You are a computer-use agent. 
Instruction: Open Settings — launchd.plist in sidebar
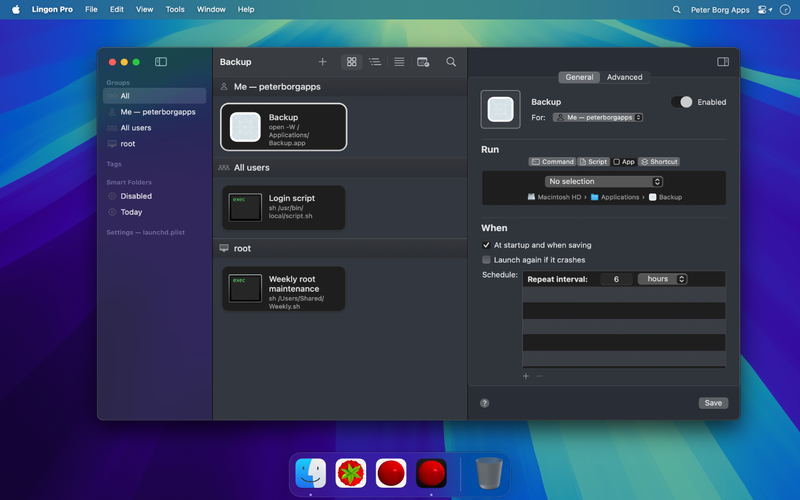pos(145,232)
